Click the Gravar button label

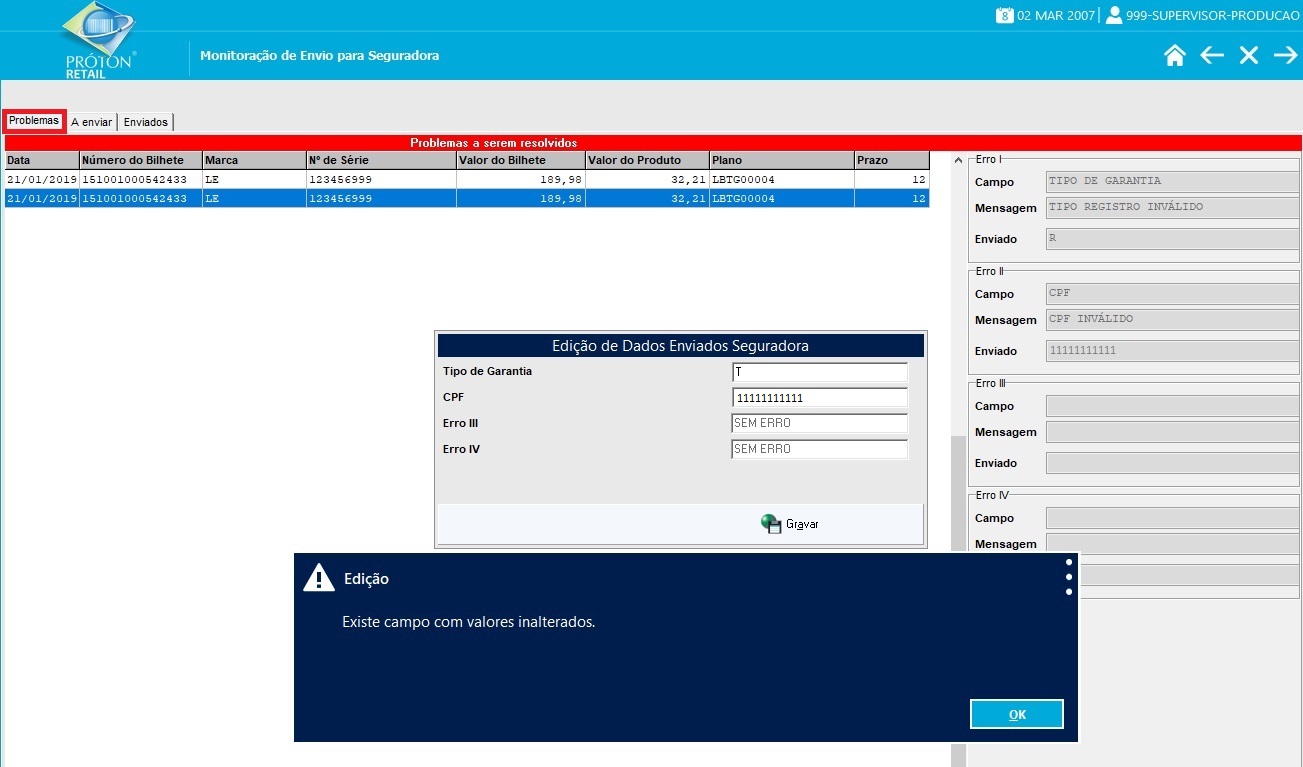pos(802,524)
